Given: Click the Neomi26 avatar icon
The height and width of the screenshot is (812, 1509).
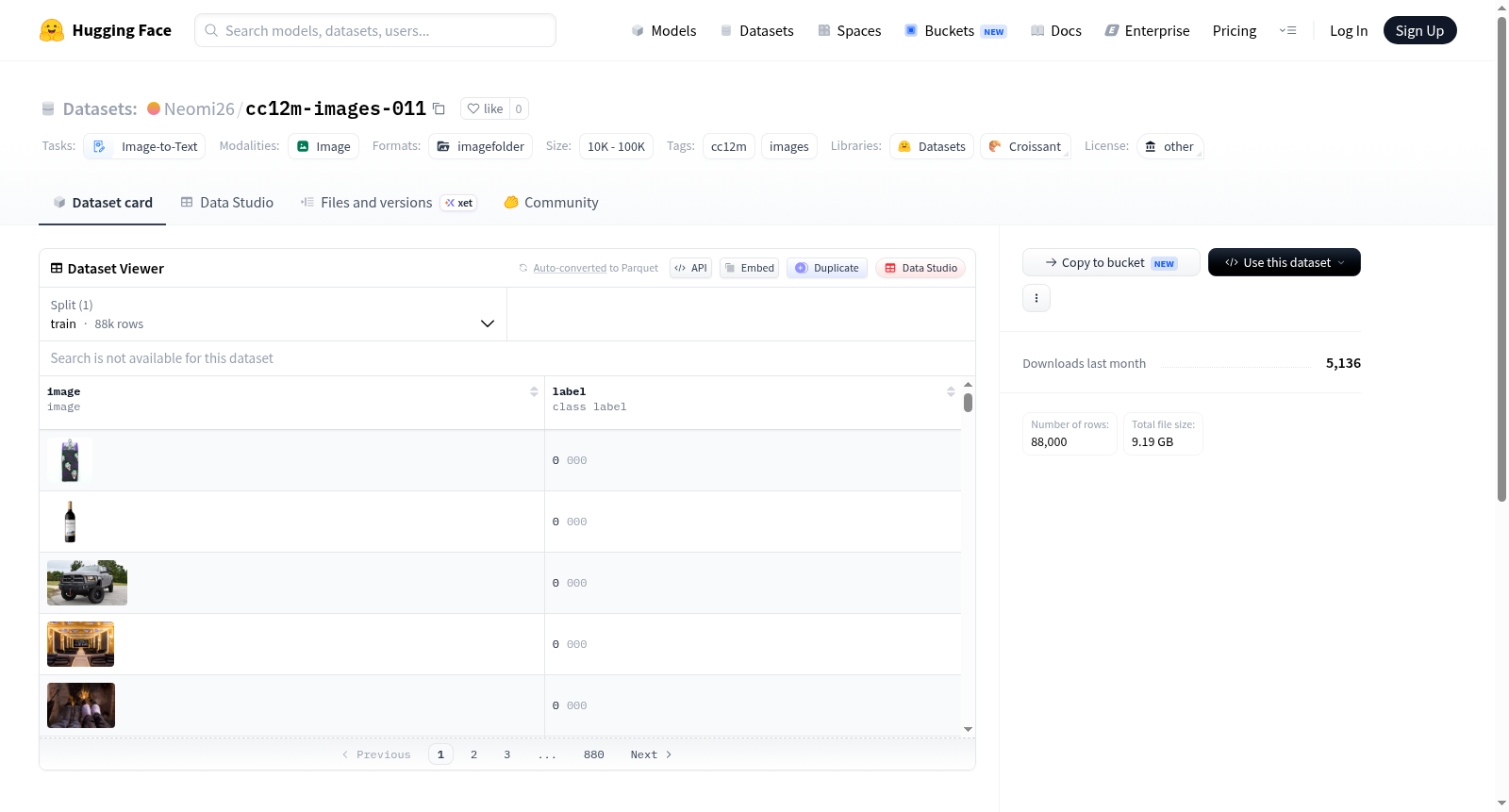Looking at the screenshot, I should click(x=154, y=108).
